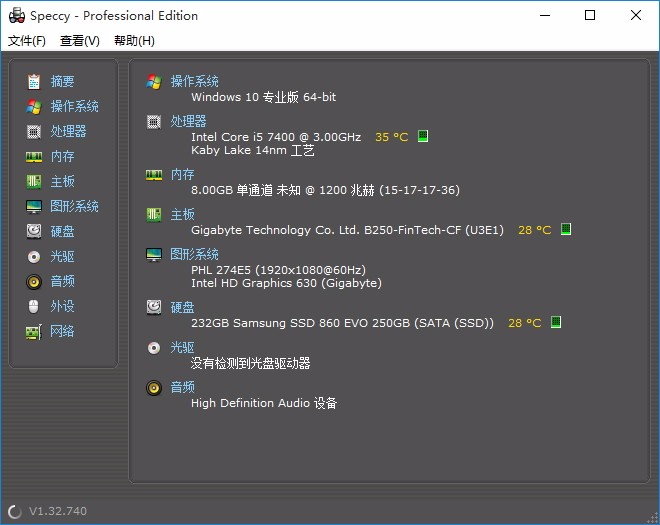The width and height of the screenshot is (660, 525).
Task: Click the Samsung SSD 860 EVO line
Action: click(342, 323)
